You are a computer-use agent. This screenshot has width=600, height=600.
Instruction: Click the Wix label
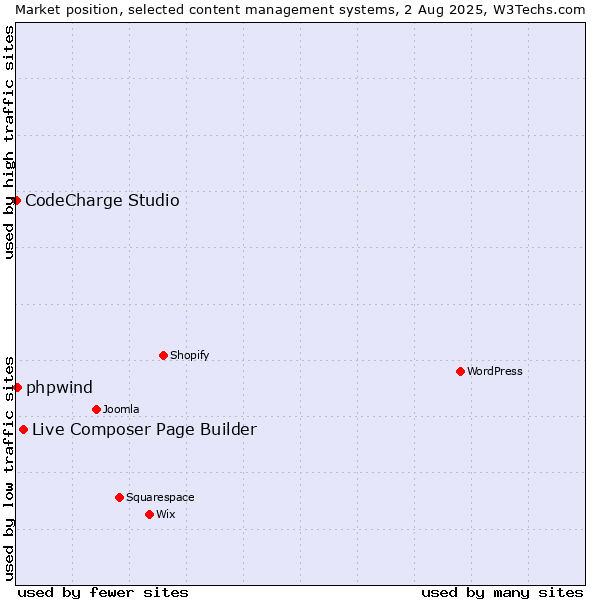coord(166,515)
